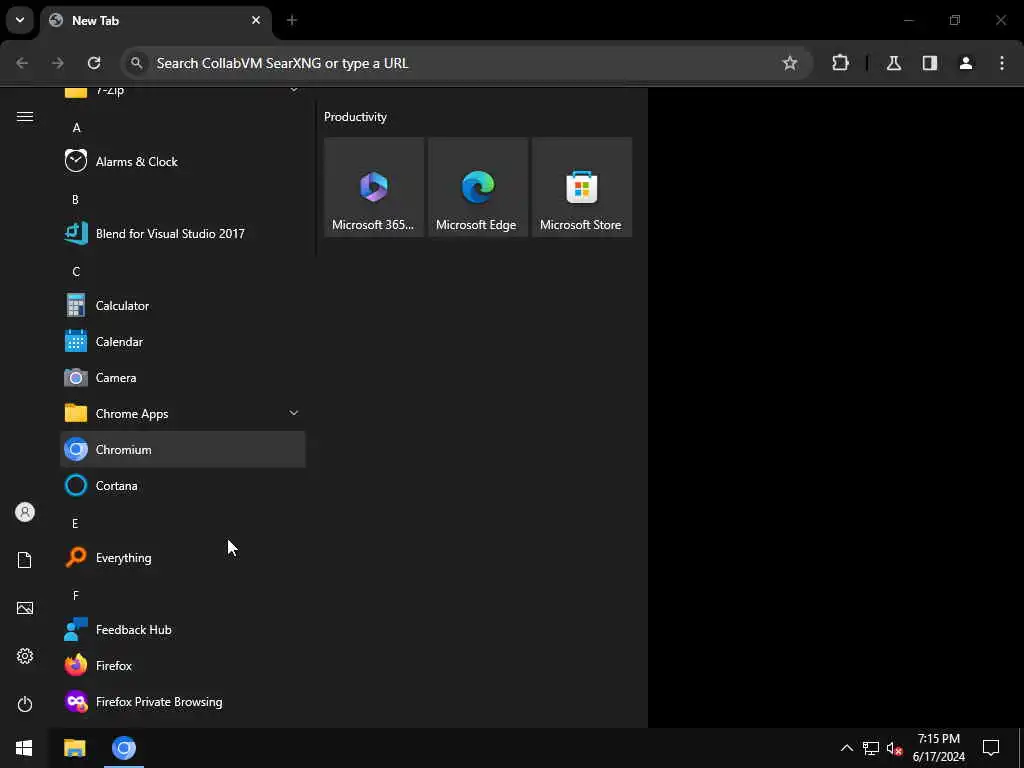Screen dimensions: 1024x768
Task: Jump to letter C in app list
Action: [x=76, y=272]
